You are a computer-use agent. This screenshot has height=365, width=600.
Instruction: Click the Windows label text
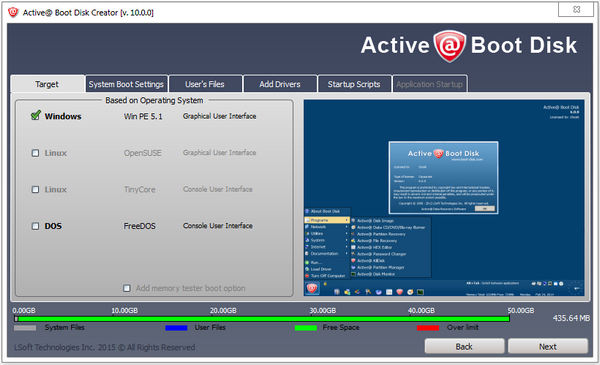click(x=63, y=116)
